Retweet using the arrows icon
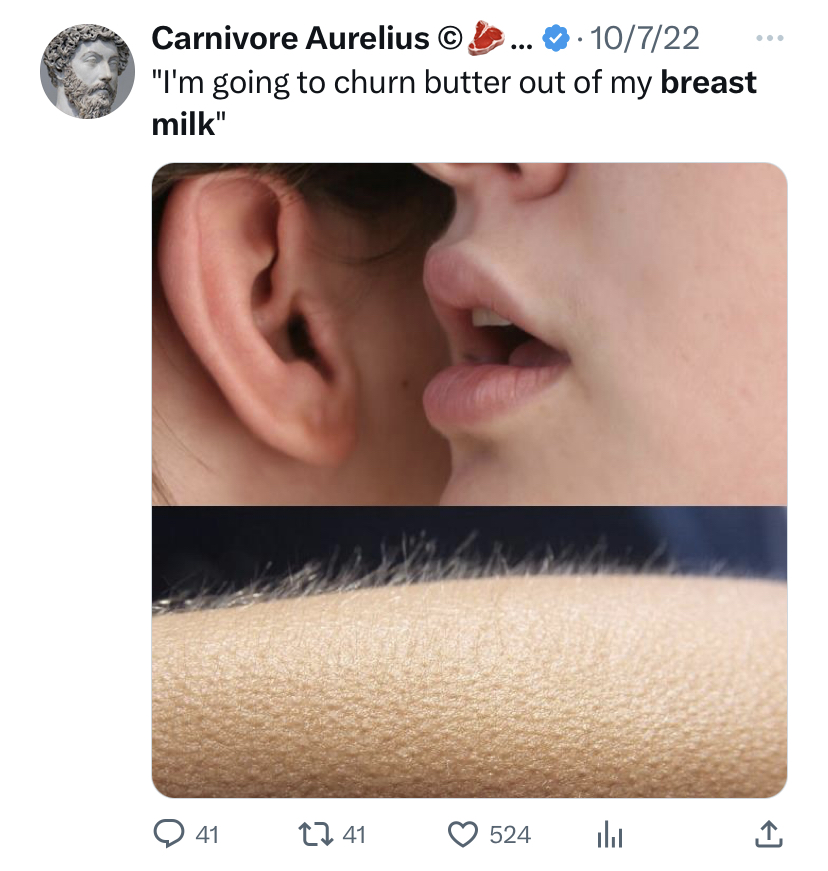Image resolution: width=828 pixels, height=871 pixels. tap(316, 834)
